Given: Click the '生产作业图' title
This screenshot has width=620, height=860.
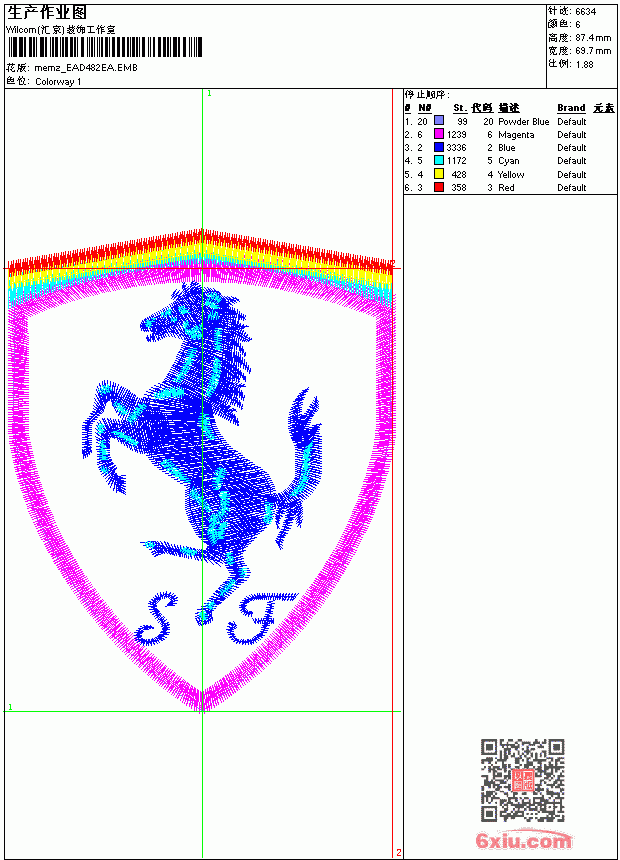Looking at the screenshot, I should pyautogui.click(x=47, y=12).
